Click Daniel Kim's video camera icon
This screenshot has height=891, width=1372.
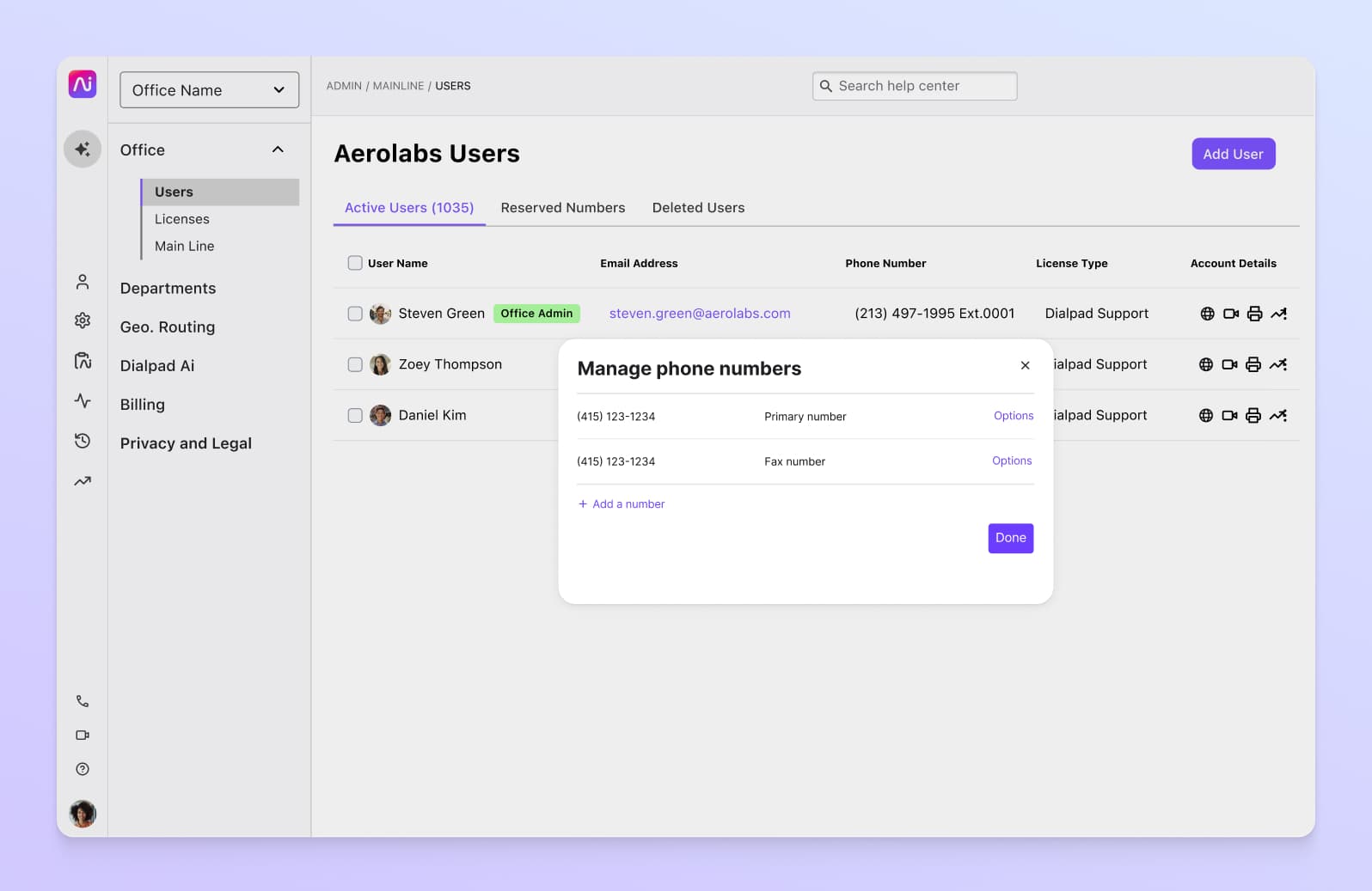[x=1229, y=415]
